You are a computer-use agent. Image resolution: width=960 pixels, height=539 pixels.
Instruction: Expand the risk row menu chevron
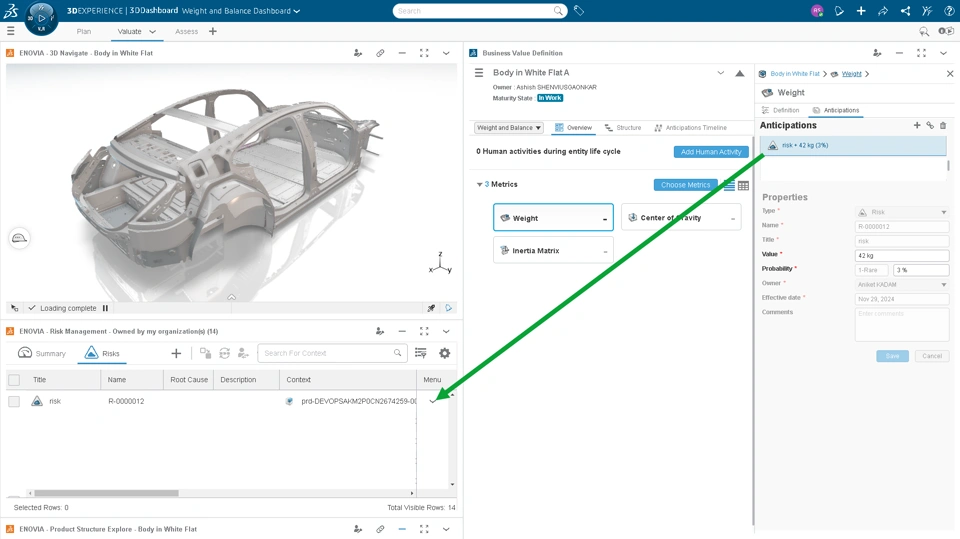tap(433, 401)
